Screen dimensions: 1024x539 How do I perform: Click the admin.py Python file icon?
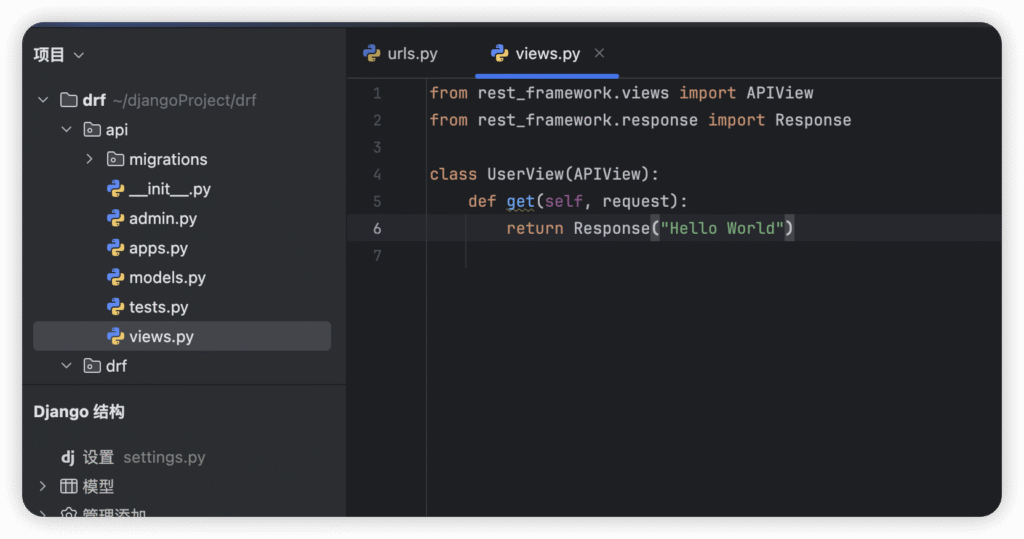click(x=115, y=218)
